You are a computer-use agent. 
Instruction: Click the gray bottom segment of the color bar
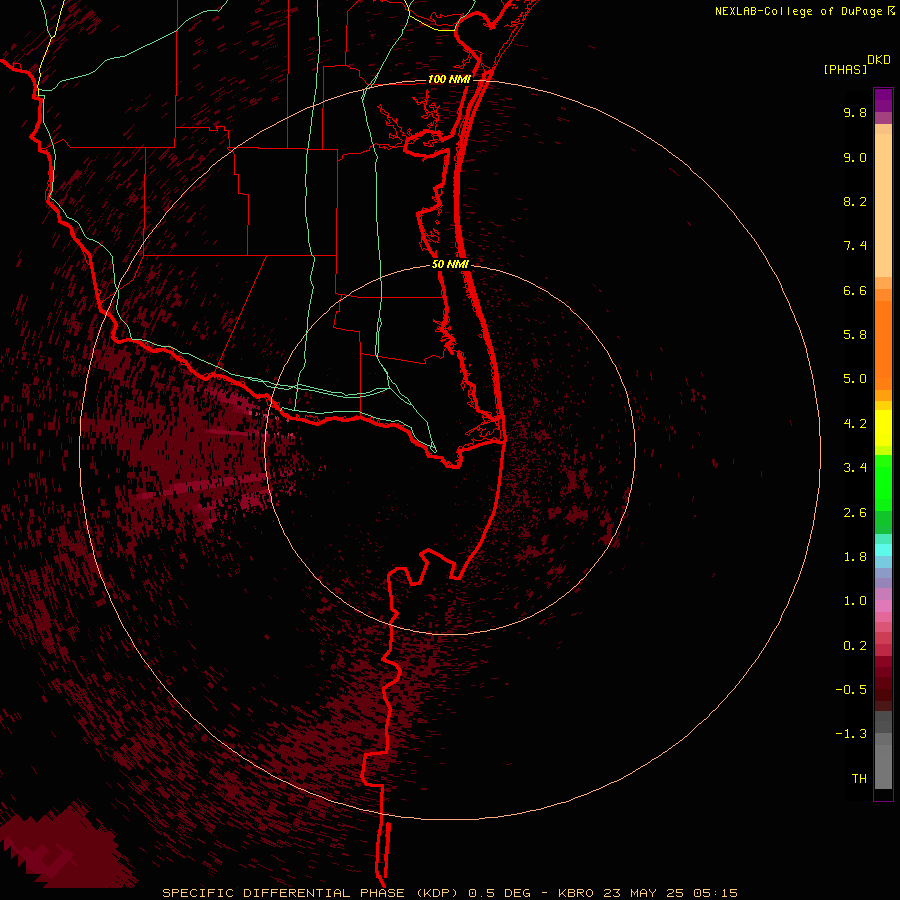tap(883, 766)
